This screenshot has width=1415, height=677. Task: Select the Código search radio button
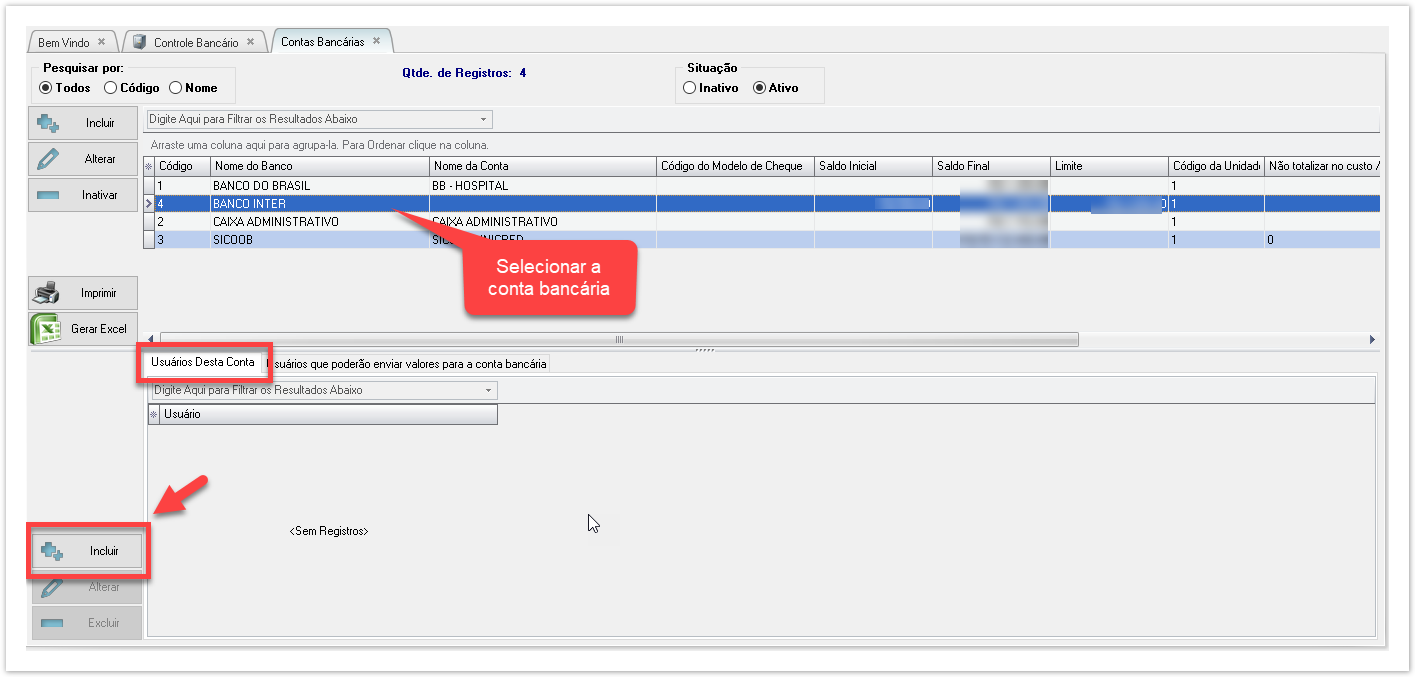tap(111, 88)
